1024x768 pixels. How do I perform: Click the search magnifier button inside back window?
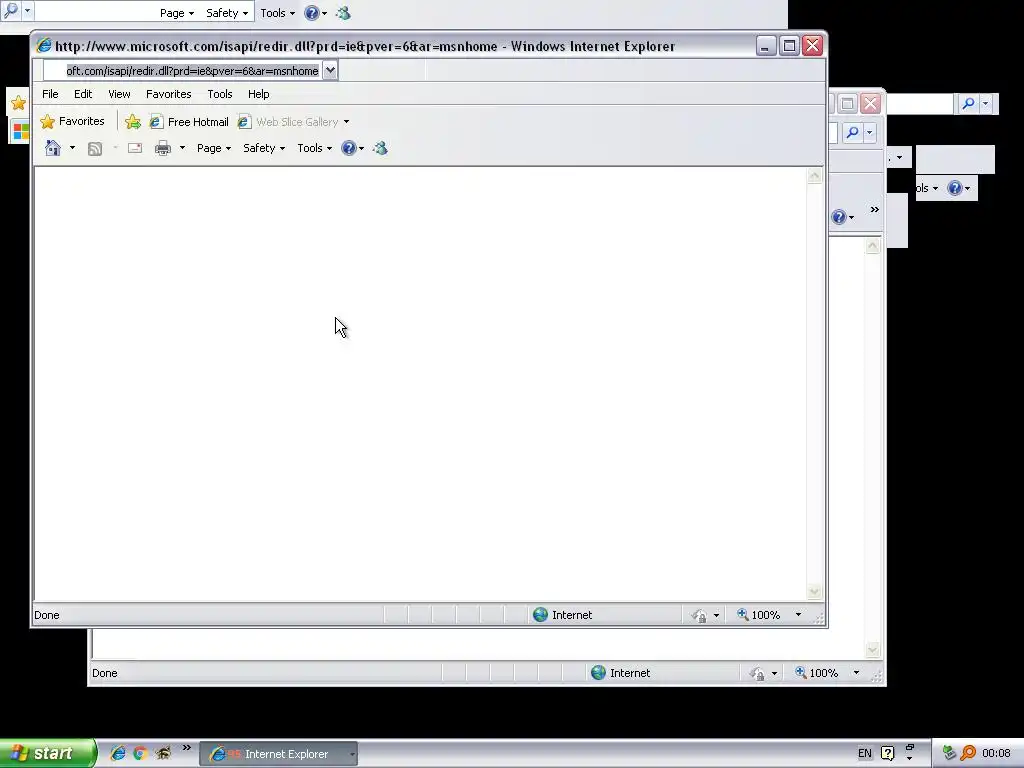[x=853, y=133]
